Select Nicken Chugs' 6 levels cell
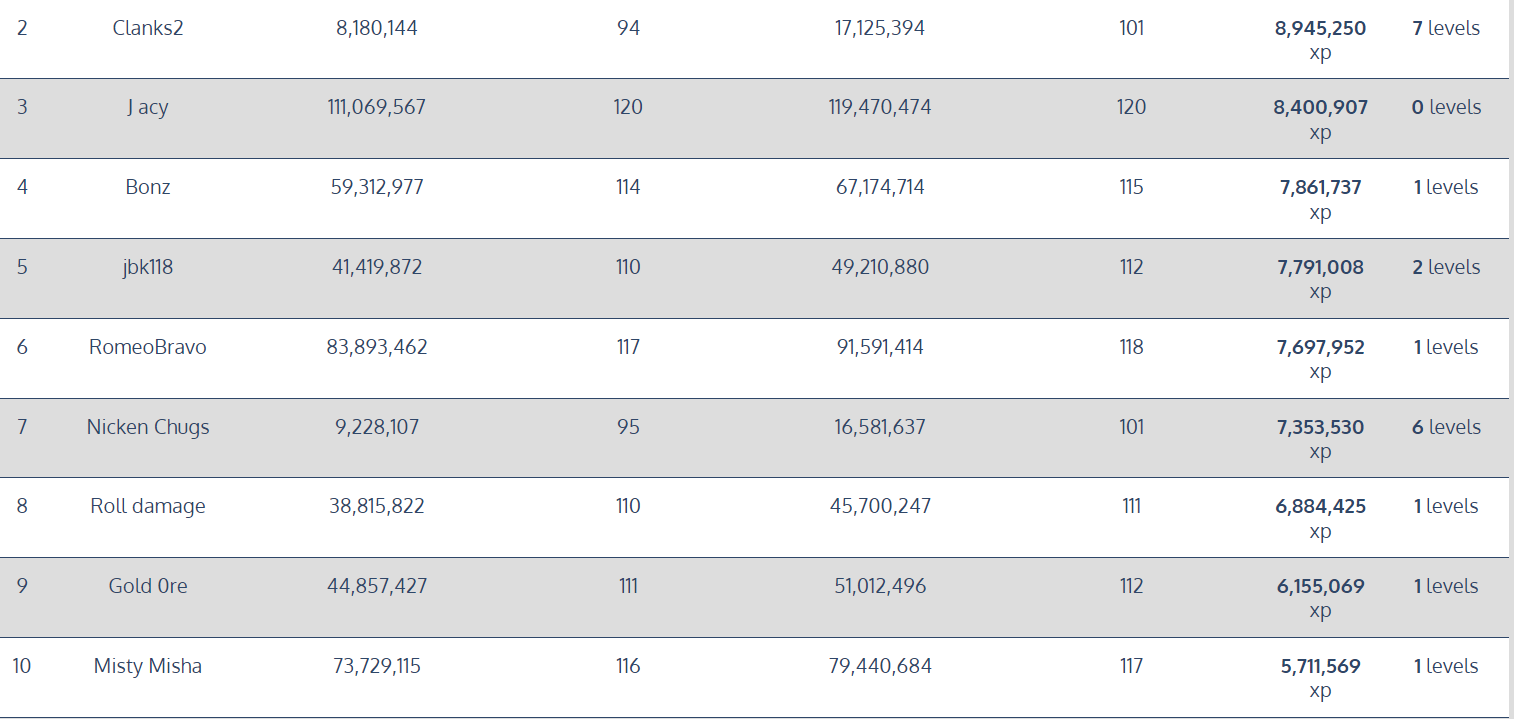This screenshot has width=1514, height=719. pos(1445,427)
